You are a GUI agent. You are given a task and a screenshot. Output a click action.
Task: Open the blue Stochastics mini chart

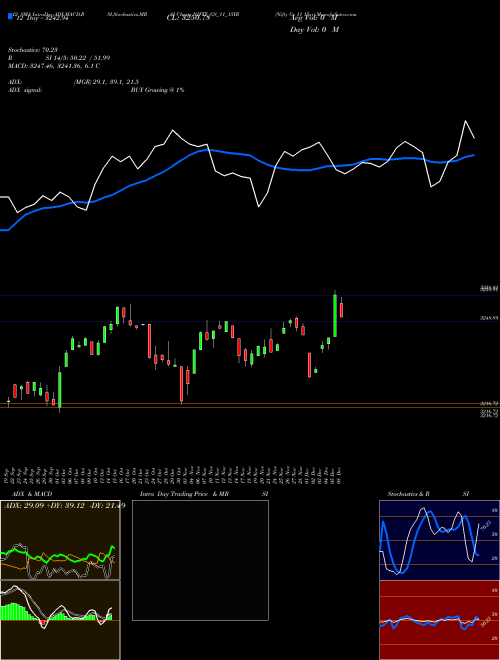coord(439,540)
